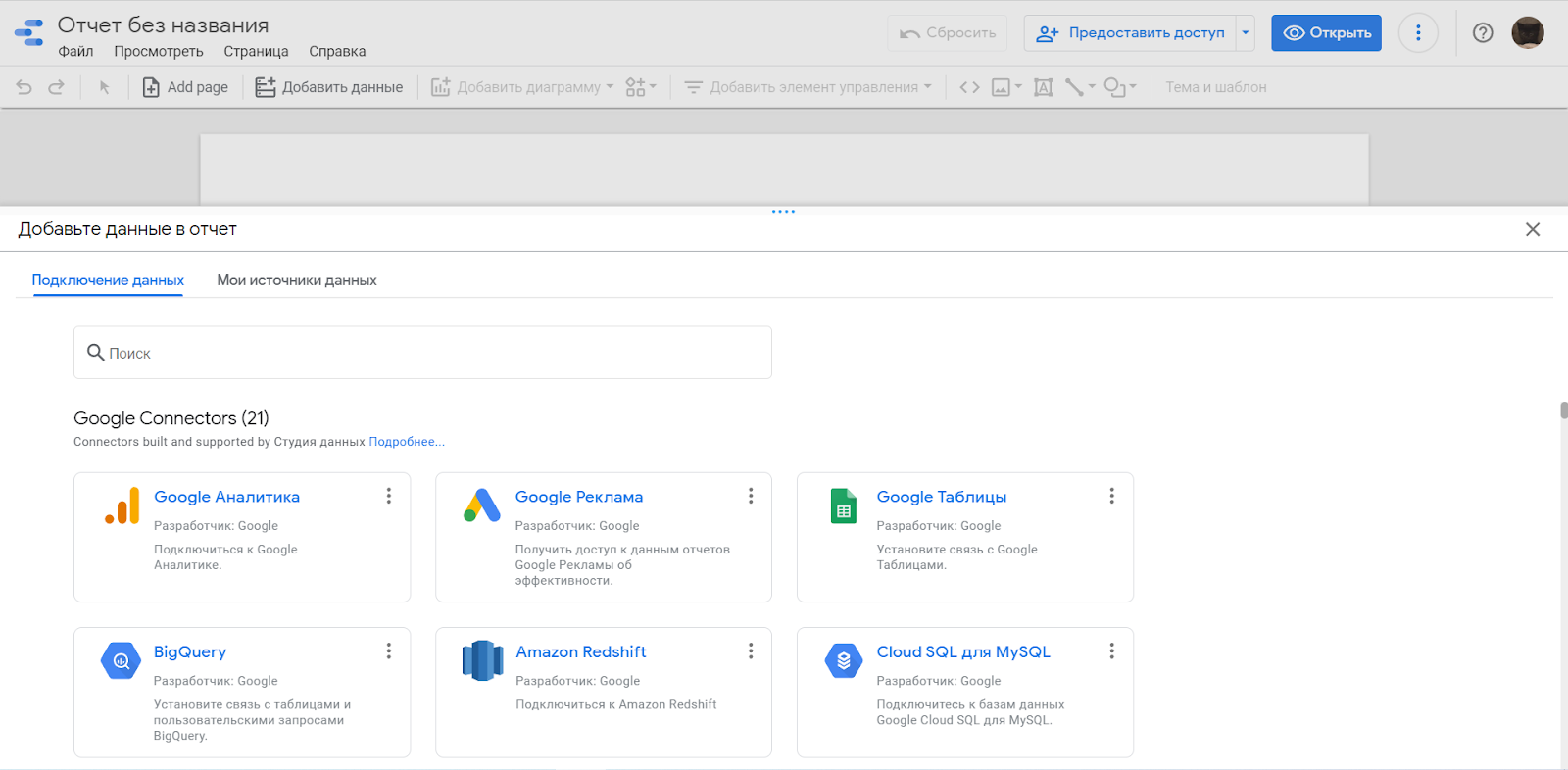Open the Файл menu
This screenshot has height=770, width=1568.
click(x=75, y=52)
